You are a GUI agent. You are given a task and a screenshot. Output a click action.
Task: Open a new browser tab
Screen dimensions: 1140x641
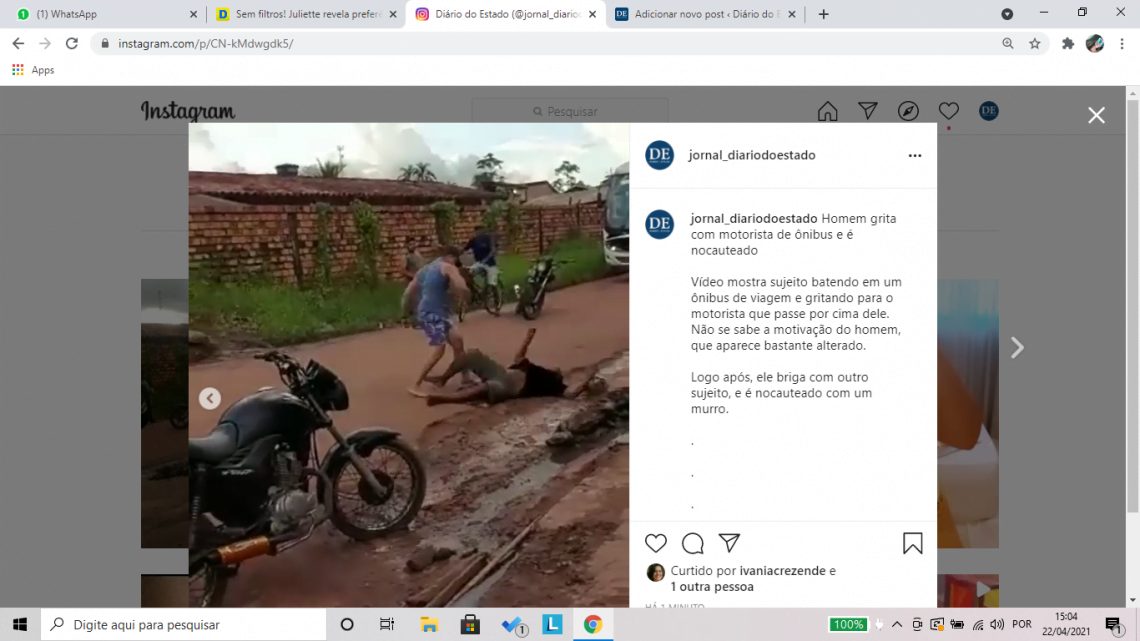point(823,14)
